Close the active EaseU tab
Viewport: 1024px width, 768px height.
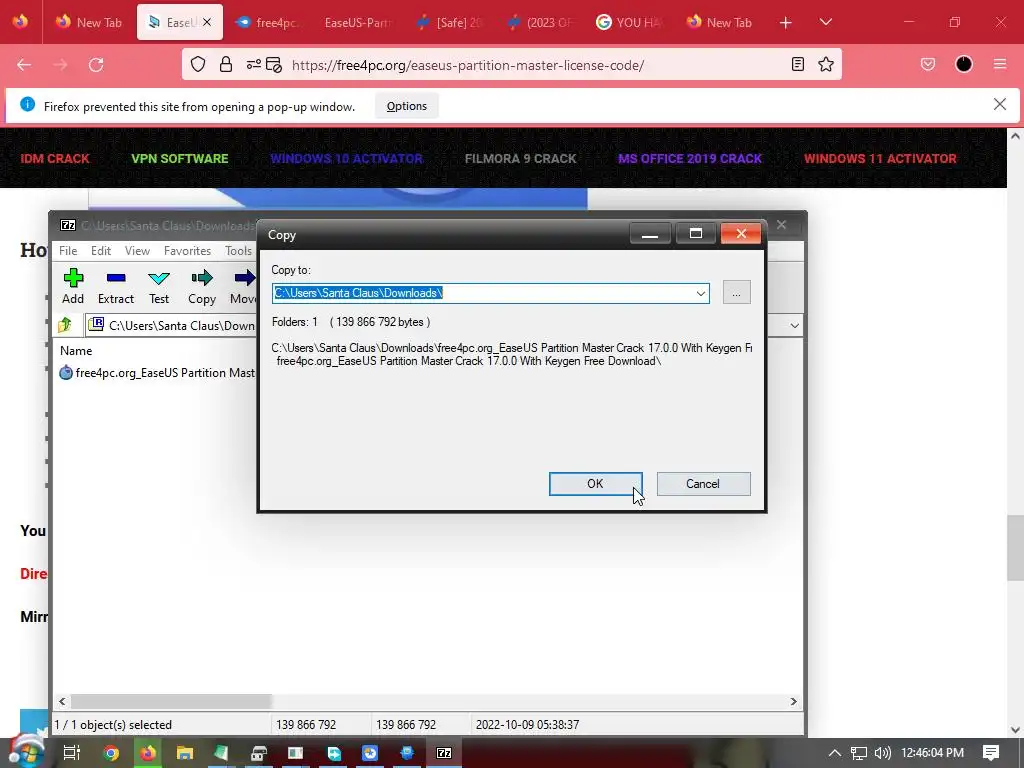207,22
